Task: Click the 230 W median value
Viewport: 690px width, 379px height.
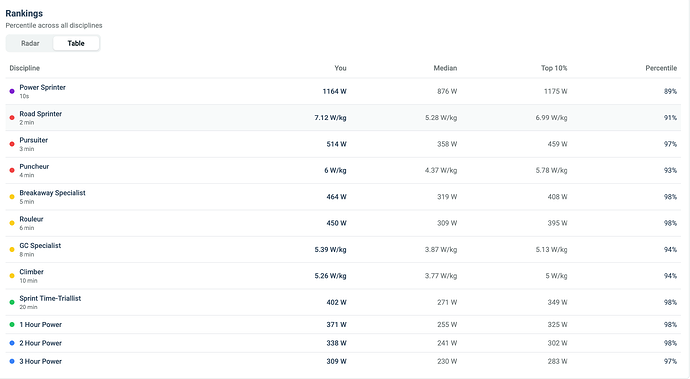Action: 447,362
